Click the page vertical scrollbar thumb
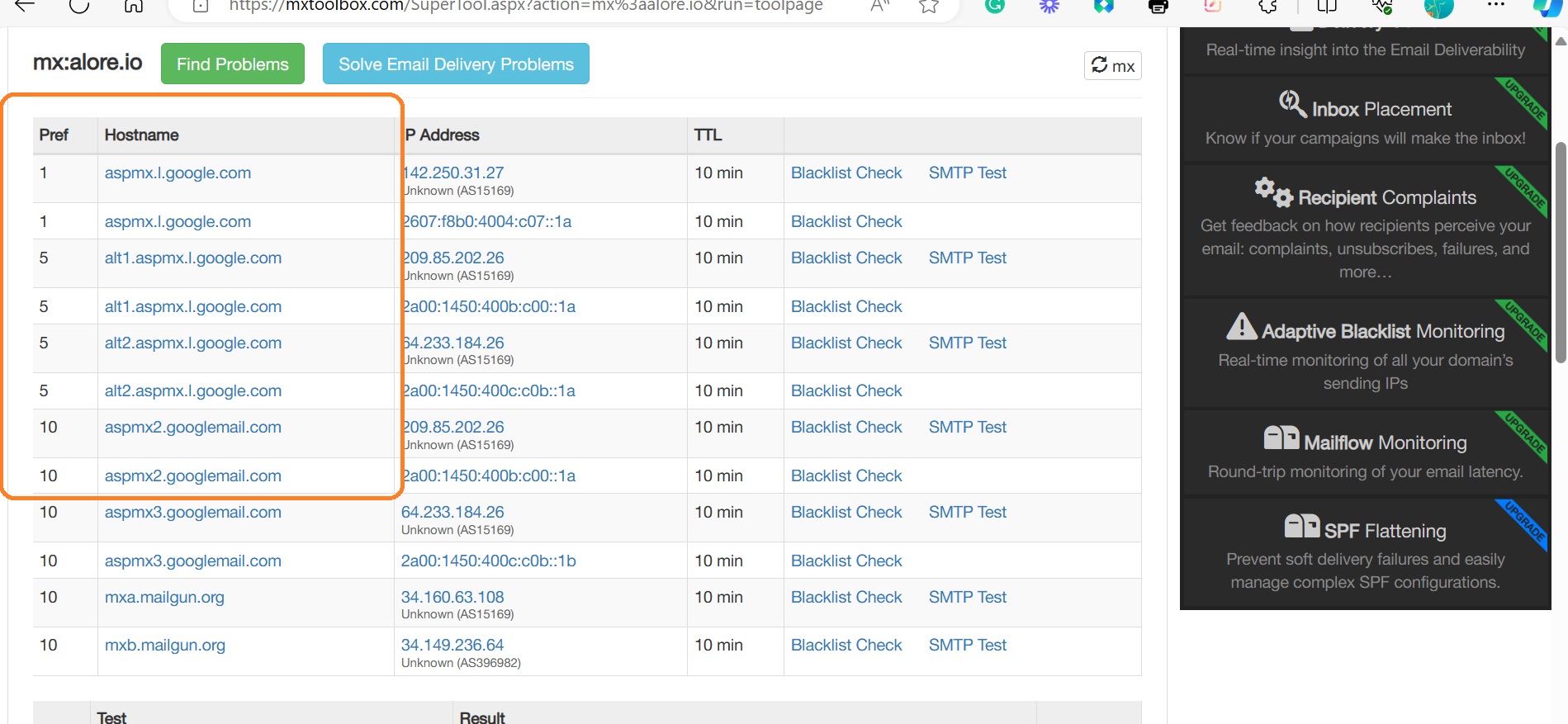 1561,252
